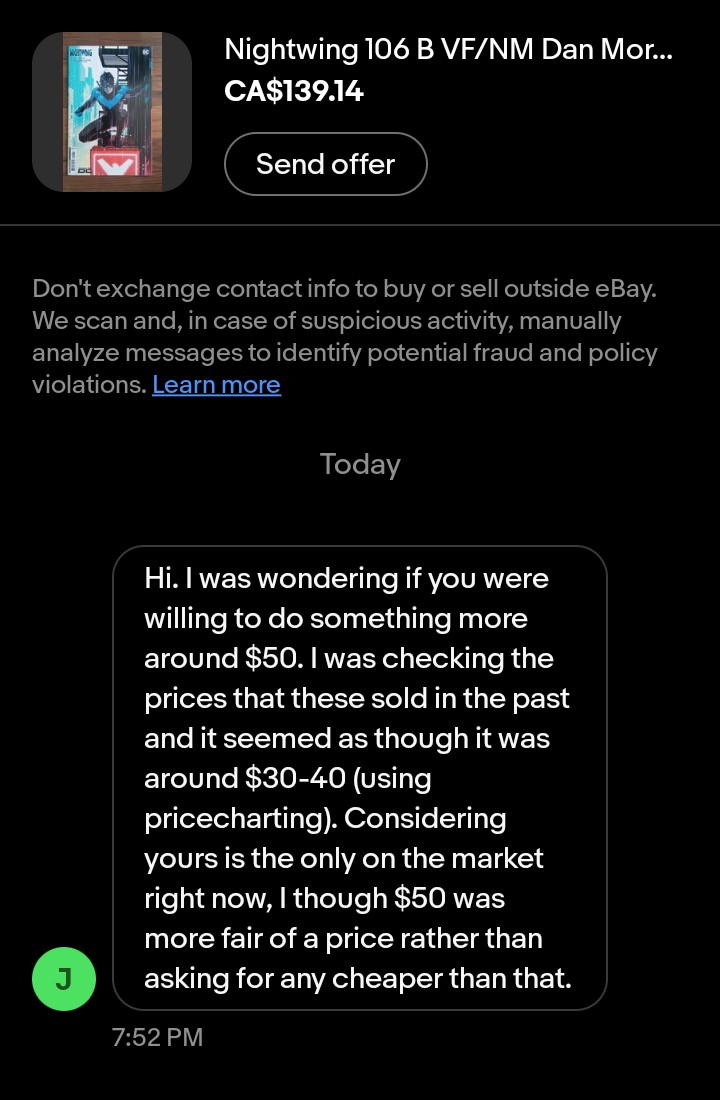The image size is (720, 1100).
Task: Tap the greeting 'Hi.' starting the message
Action: point(160,578)
